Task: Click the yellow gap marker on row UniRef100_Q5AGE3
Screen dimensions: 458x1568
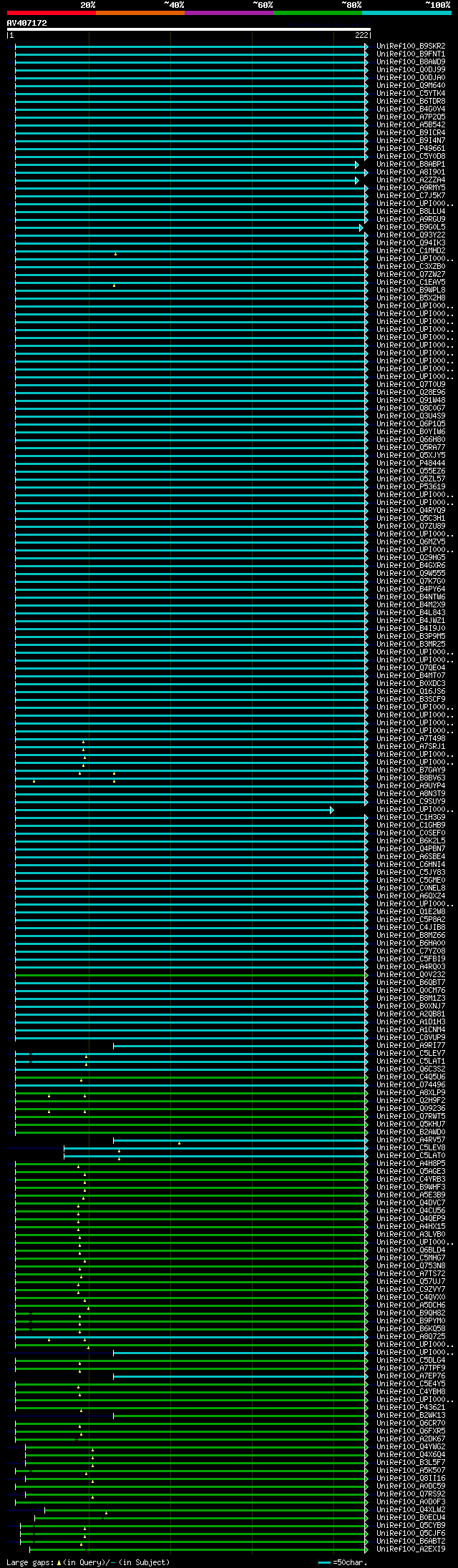Action: tap(84, 1174)
